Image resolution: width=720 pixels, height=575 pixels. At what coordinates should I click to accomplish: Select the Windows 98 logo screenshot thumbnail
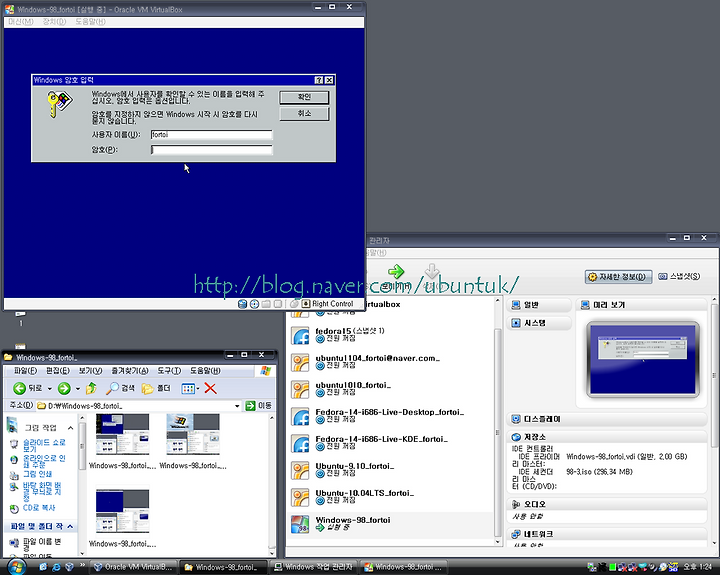[193, 434]
